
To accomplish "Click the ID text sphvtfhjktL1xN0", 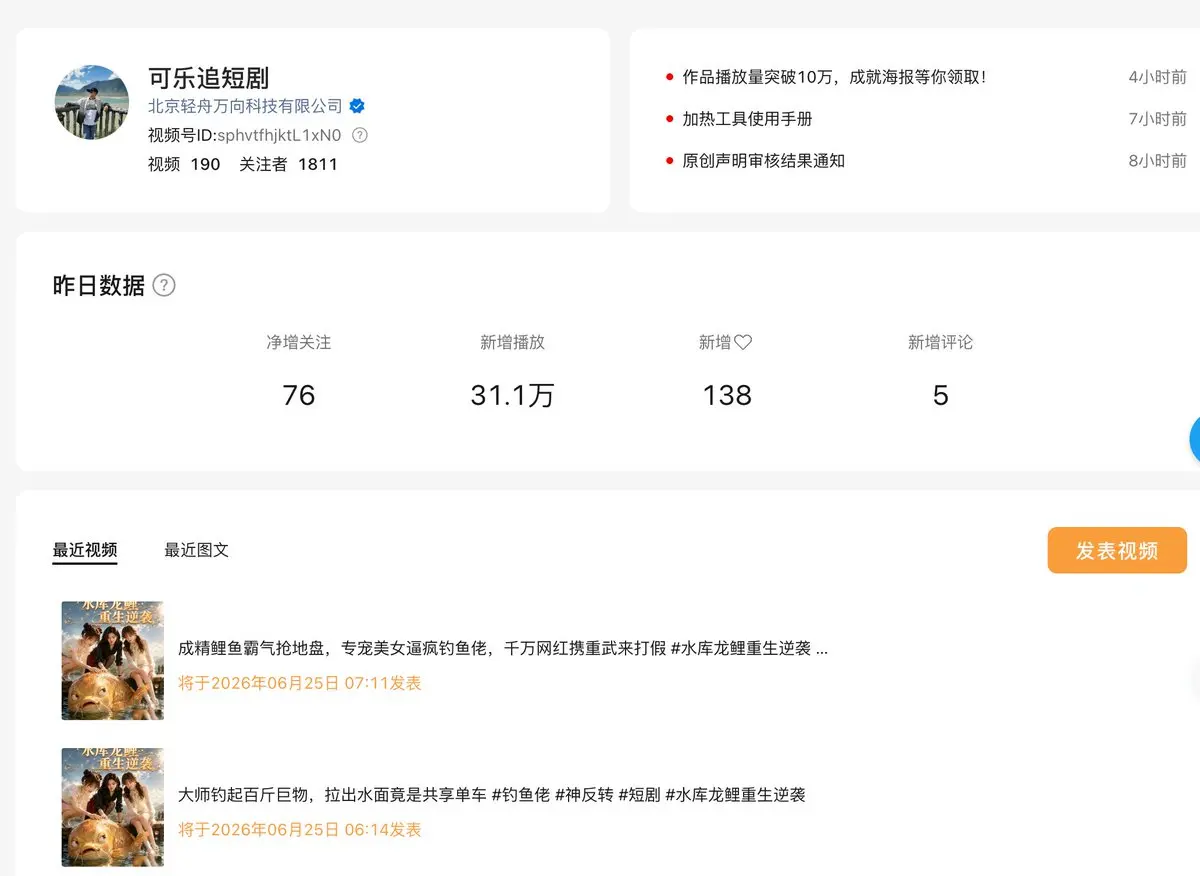I will [279, 135].
